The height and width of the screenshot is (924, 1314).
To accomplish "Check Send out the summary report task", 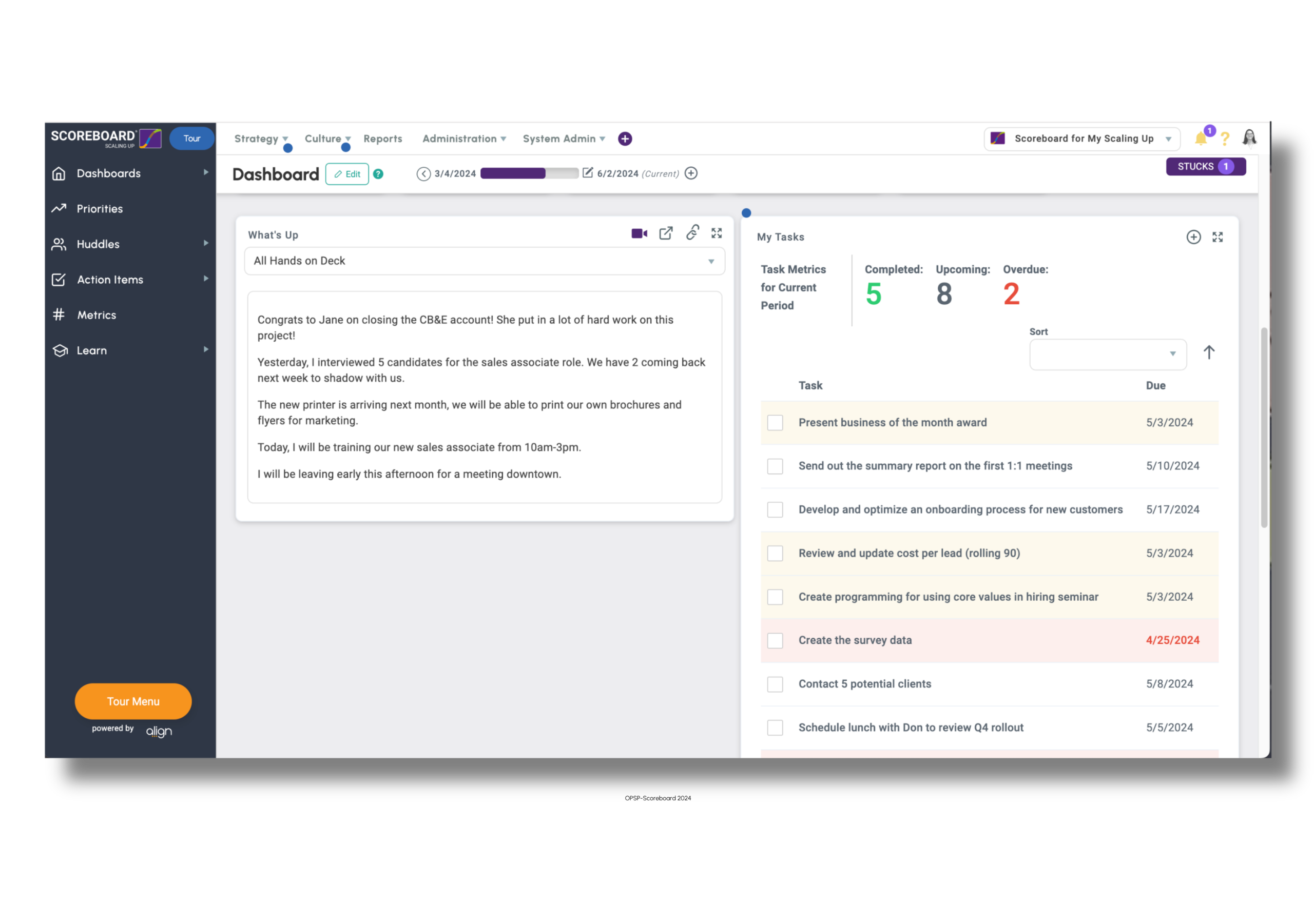I will pyautogui.click(x=775, y=466).
